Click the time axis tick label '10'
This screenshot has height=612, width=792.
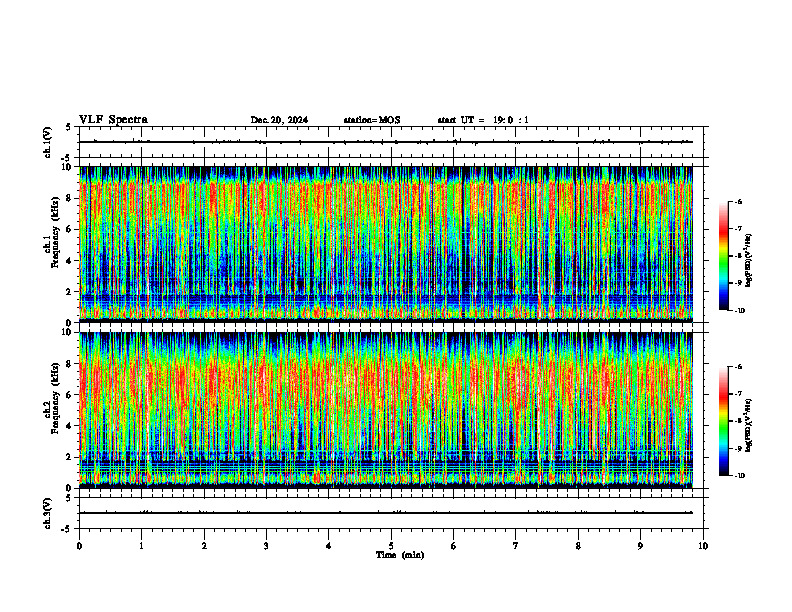[x=703, y=546]
